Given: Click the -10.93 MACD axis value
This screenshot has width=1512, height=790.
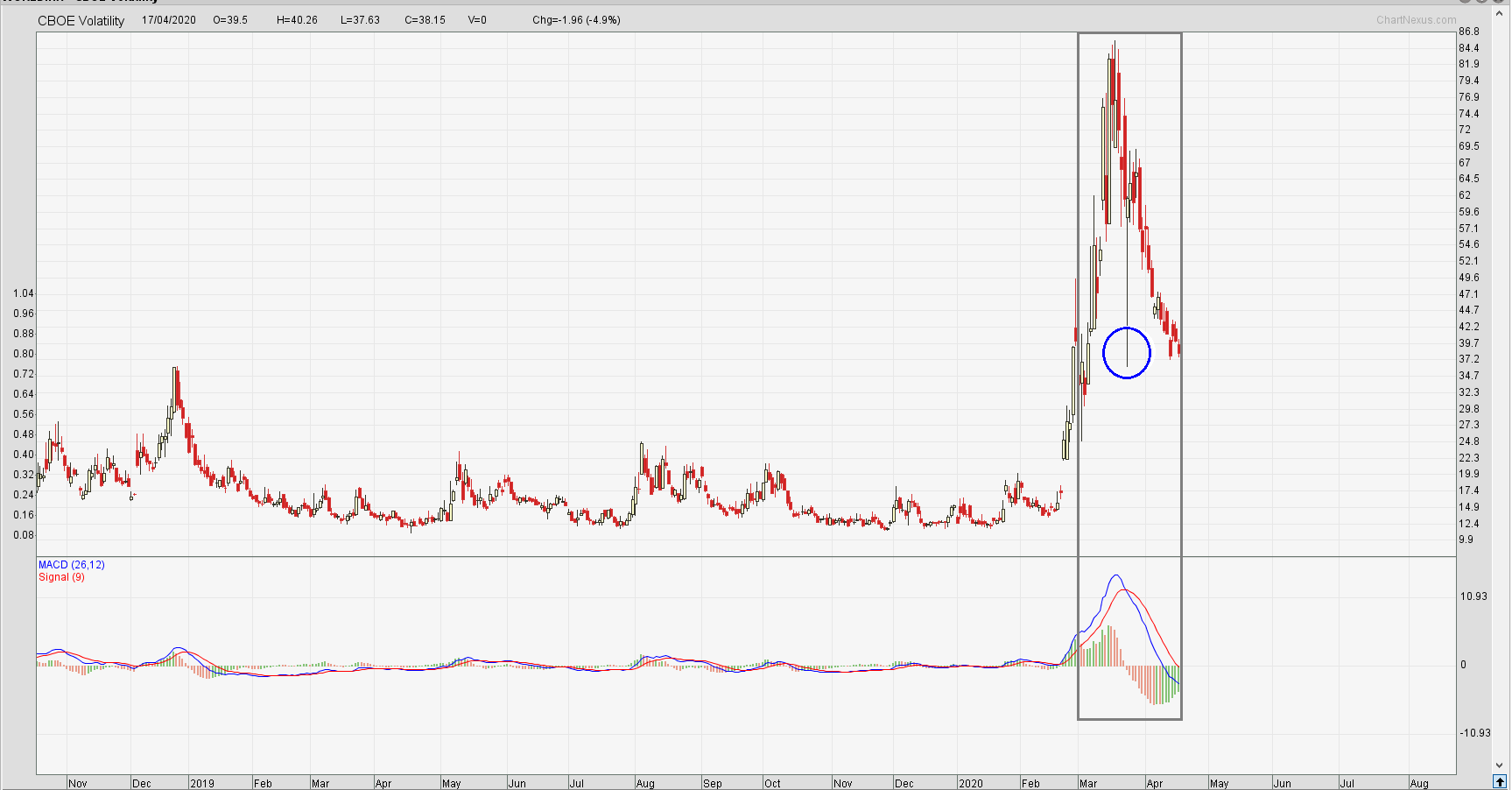Looking at the screenshot, I should [1475, 733].
